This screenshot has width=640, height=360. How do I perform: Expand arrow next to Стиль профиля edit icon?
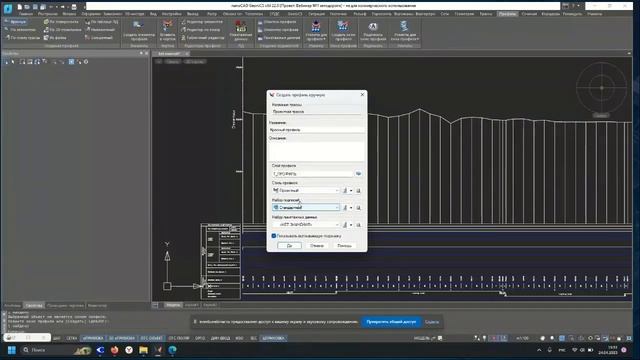(x=351, y=191)
